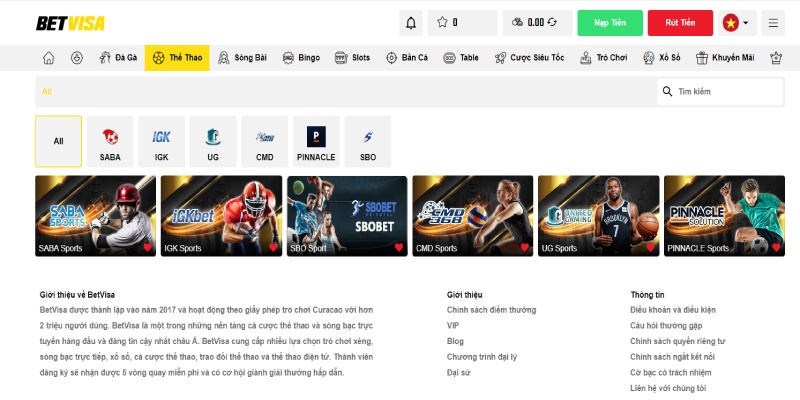This screenshot has height=400, width=800.
Task: Open the Đá Gà menu
Action: click(x=118, y=58)
